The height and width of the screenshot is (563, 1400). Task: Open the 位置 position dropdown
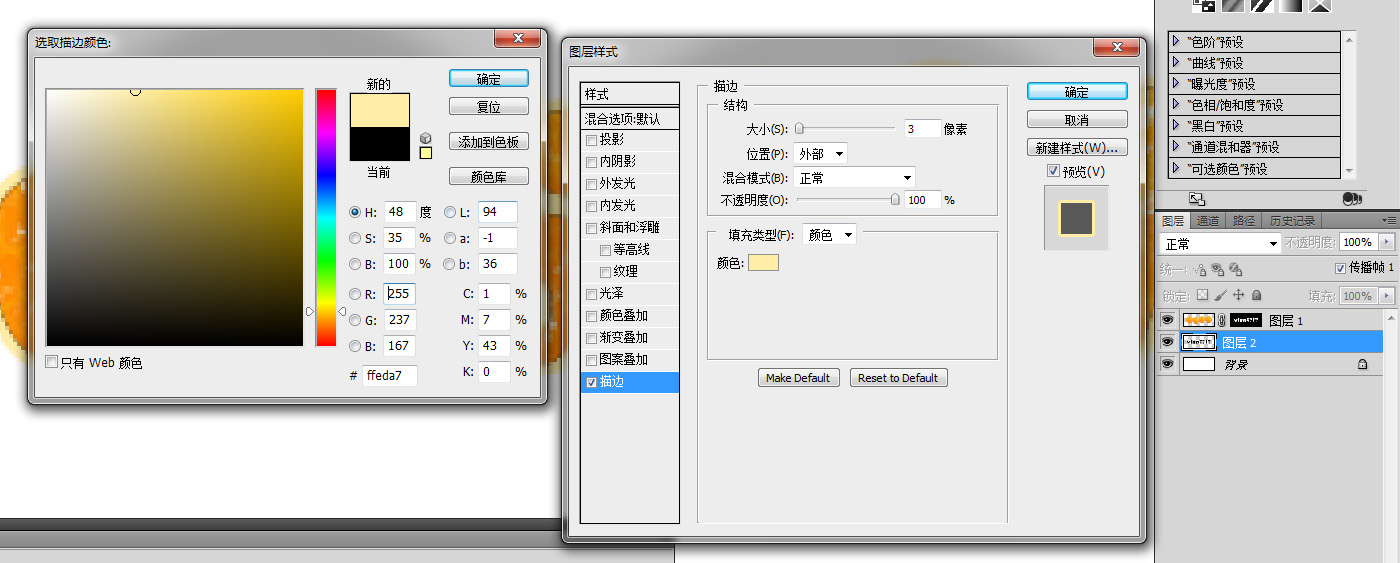pos(821,154)
